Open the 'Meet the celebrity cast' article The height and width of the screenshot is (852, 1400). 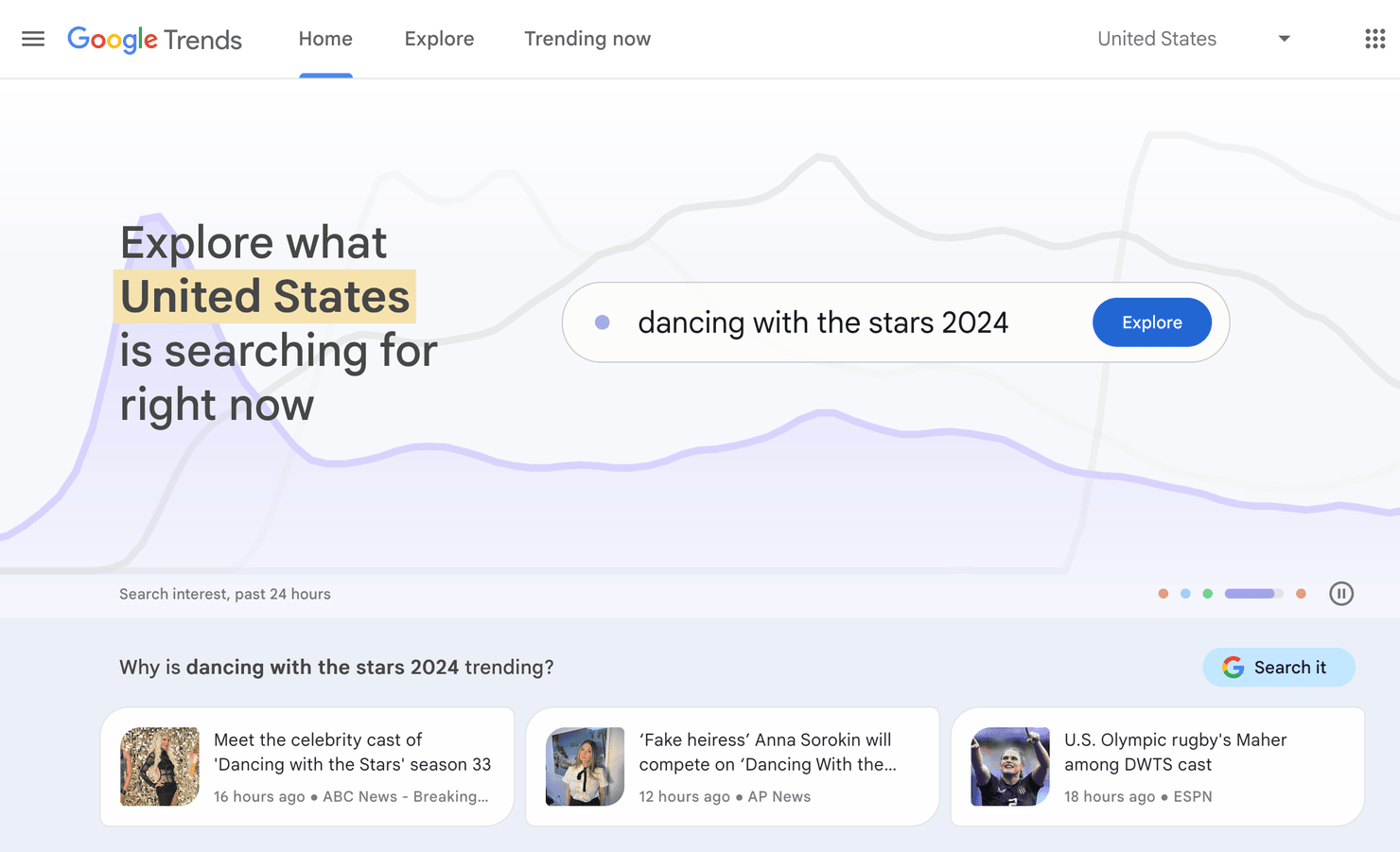[x=307, y=767]
